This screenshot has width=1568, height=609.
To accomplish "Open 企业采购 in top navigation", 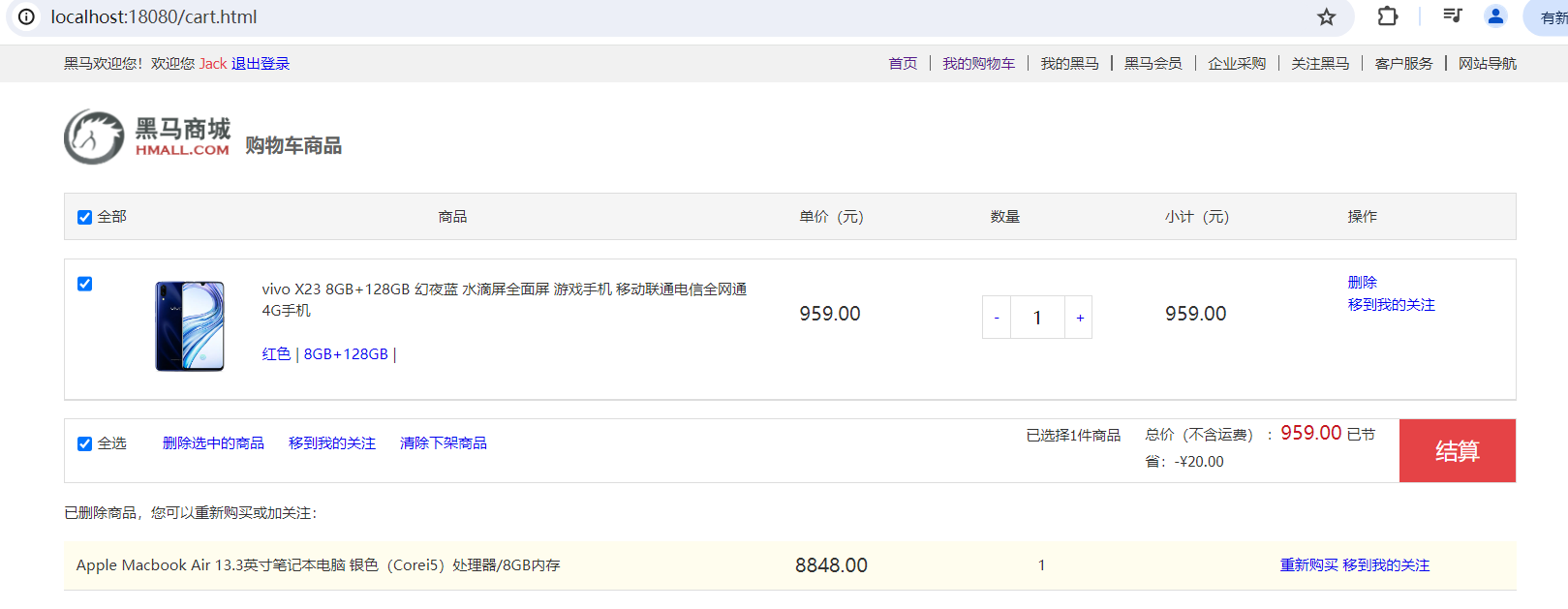I will pos(1237,64).
